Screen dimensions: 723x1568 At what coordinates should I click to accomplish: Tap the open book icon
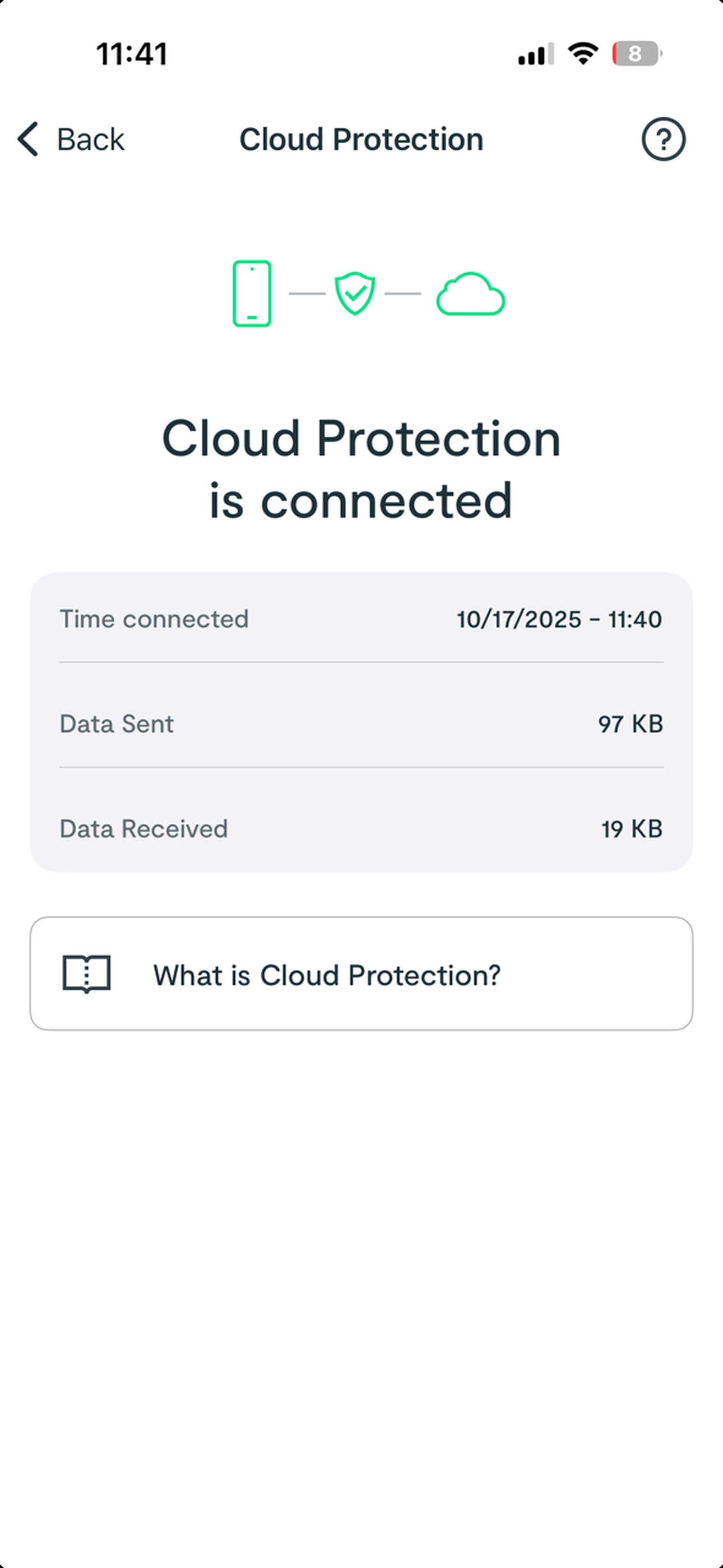coord(86,974)
